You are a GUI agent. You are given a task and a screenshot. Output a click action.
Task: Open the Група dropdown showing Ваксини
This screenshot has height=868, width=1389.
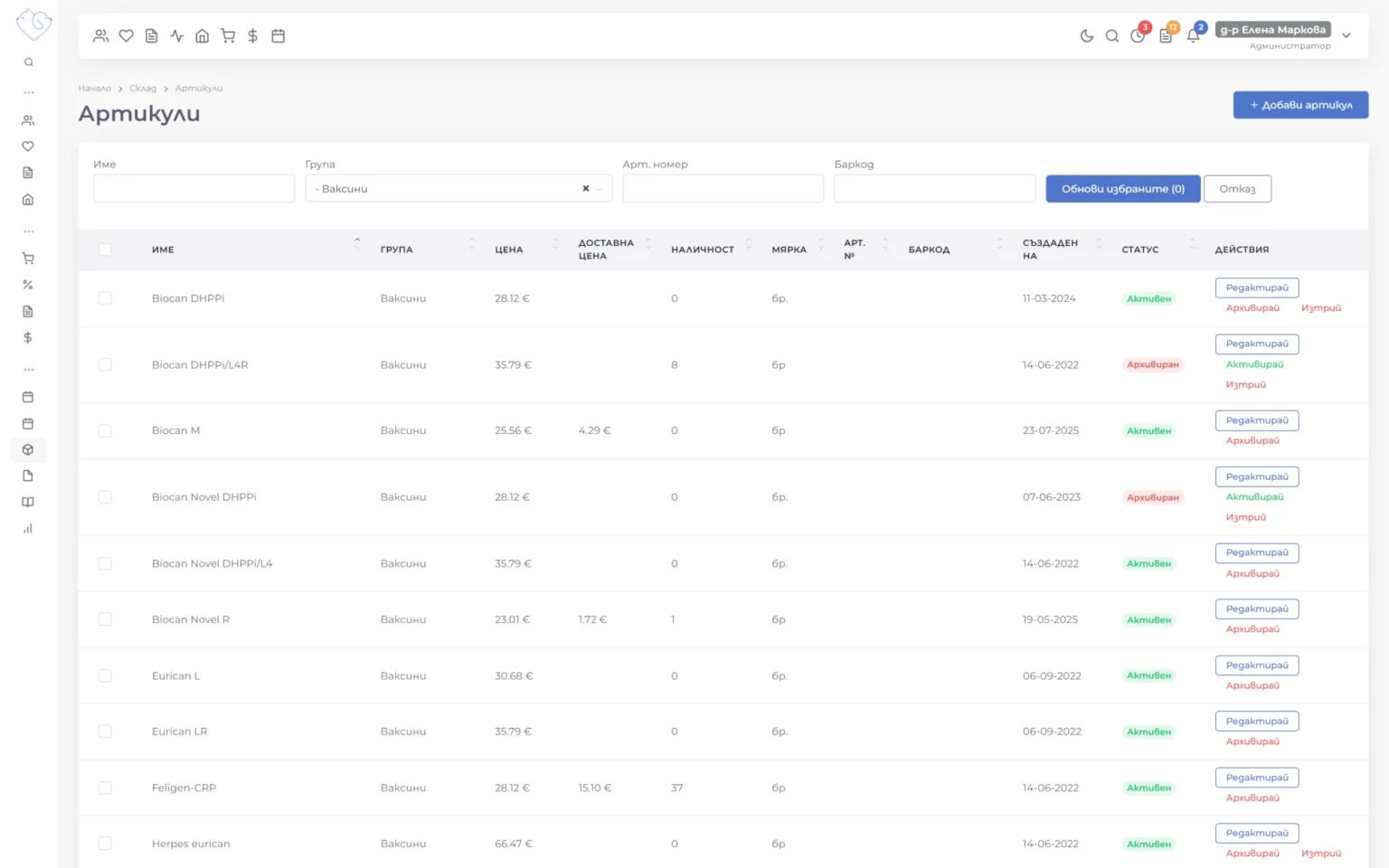[x=458, y=189]
